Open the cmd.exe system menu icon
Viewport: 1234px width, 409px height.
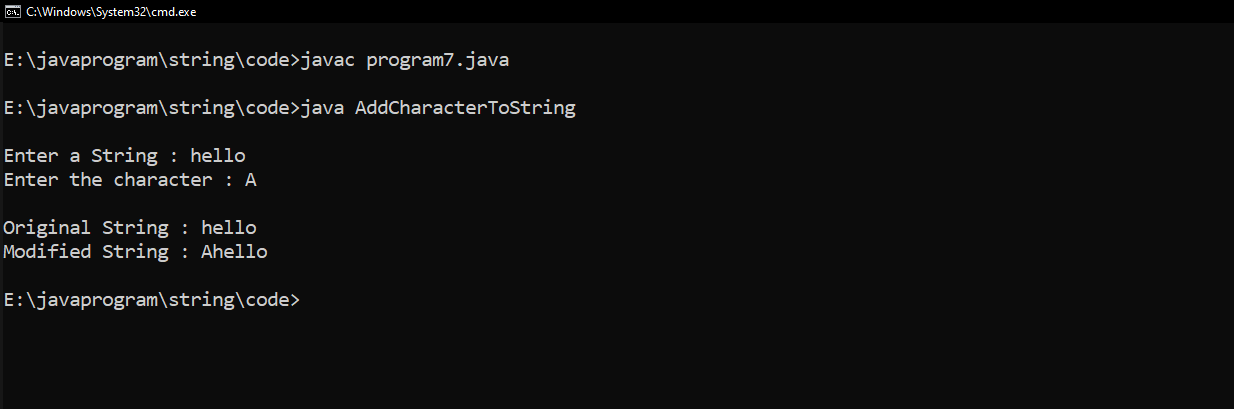pos(11,11)
